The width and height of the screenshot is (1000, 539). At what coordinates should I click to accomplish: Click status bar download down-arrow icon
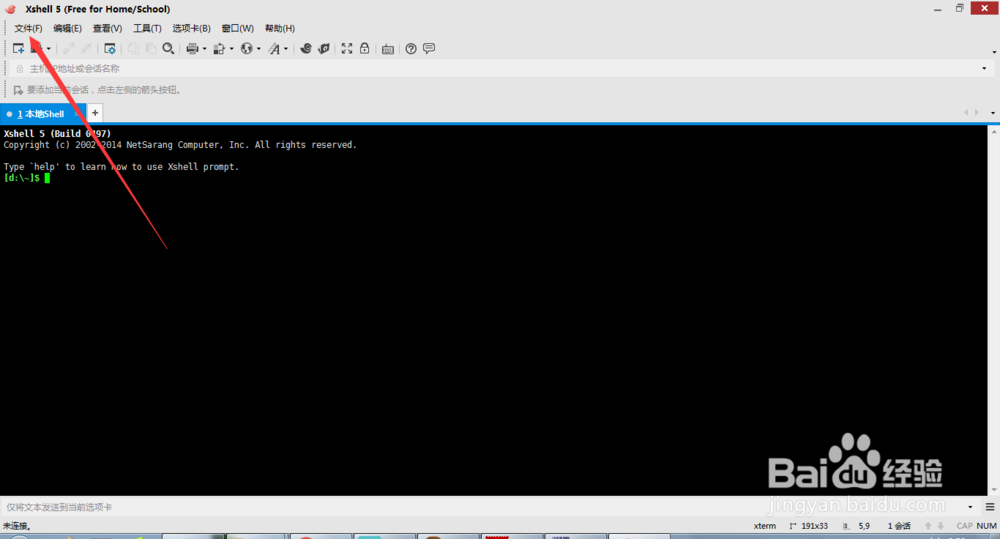pyautogui.click(x=940, y=526)
